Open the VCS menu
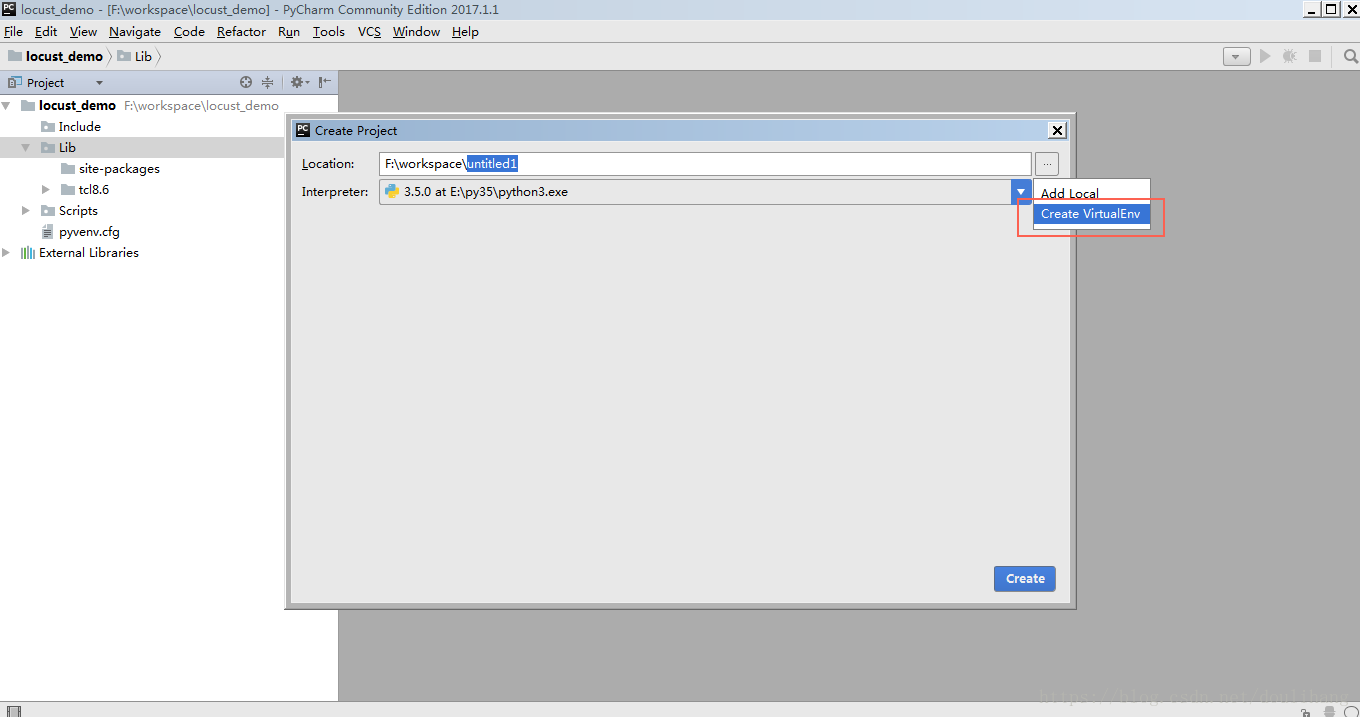The image size is (1360, 717). [369, 32]
